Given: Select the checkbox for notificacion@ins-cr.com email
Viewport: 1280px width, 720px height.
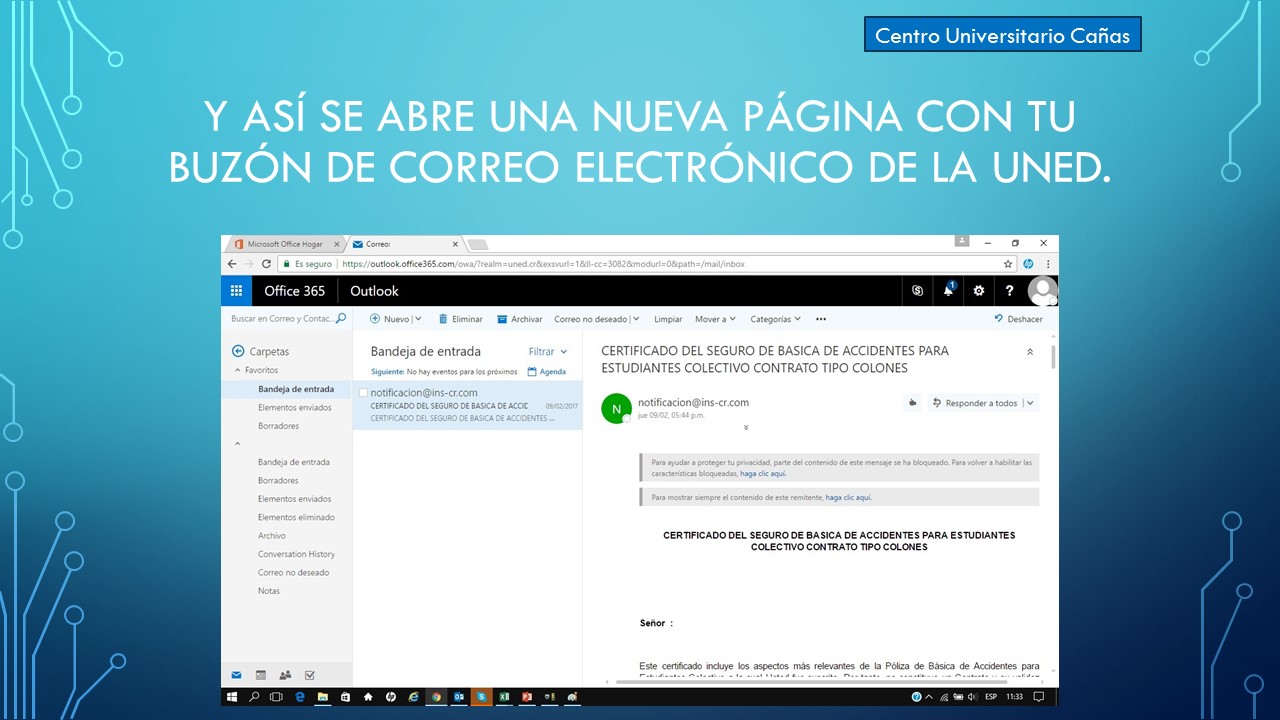Looking at the screenshot, I should point(363,393).
